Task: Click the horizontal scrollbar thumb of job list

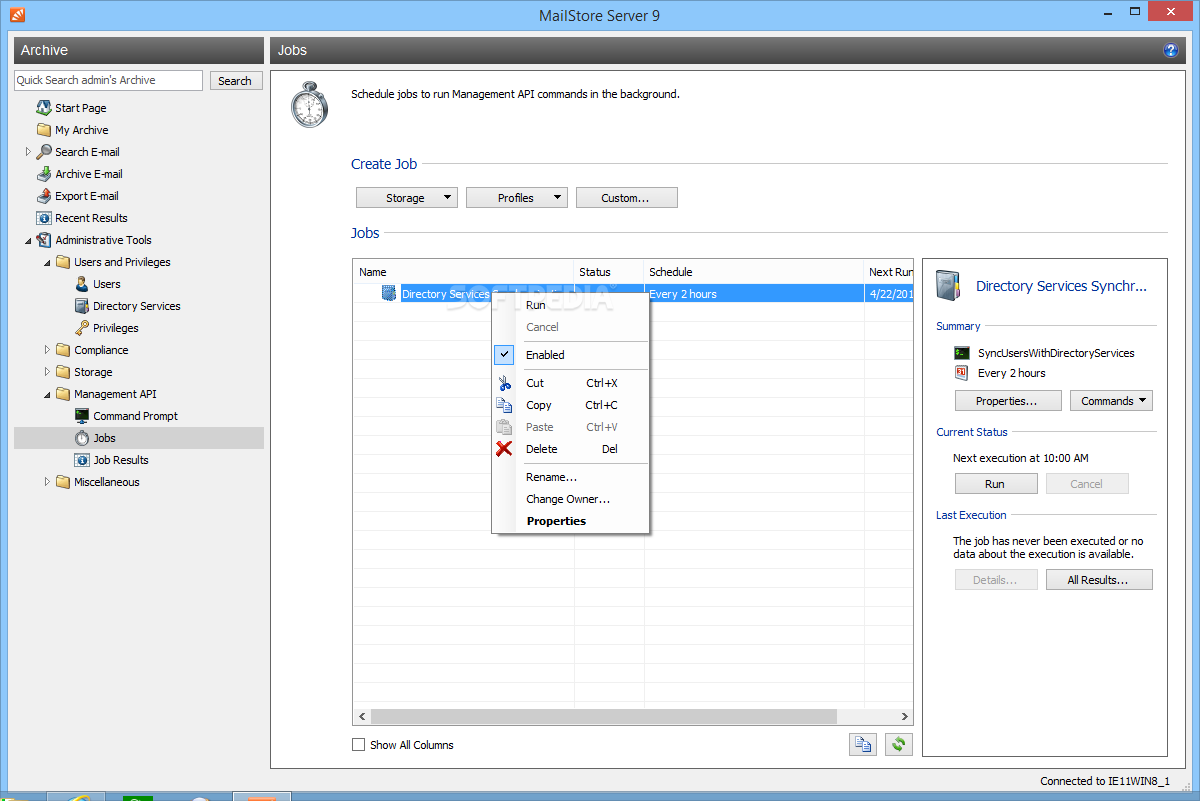Action: coord(603,717)
